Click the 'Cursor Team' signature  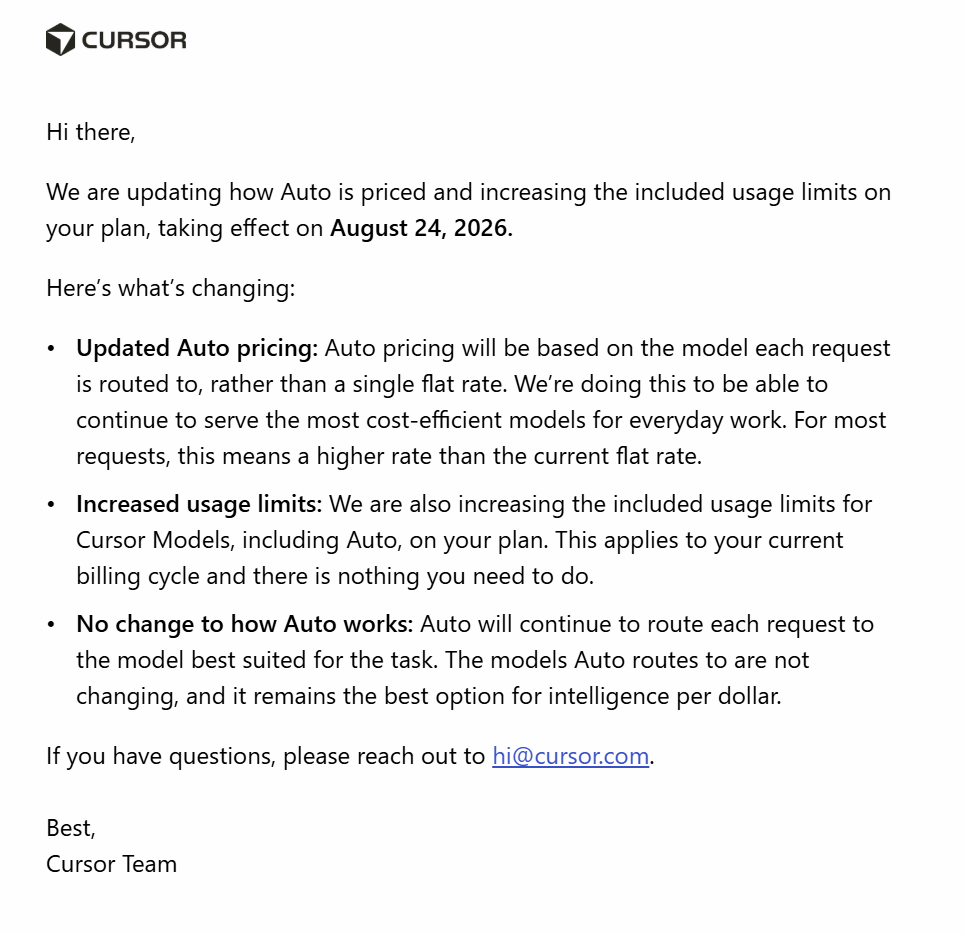click(111, 864)
